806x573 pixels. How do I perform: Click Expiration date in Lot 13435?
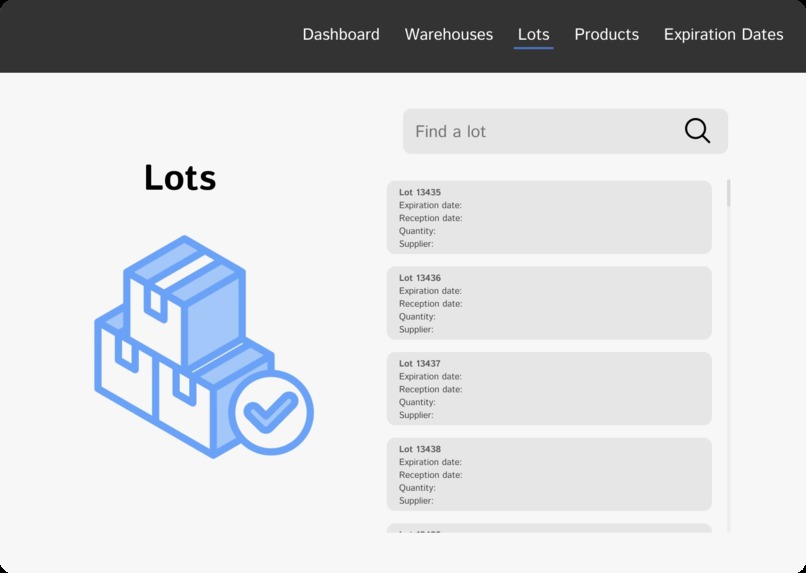430,205
